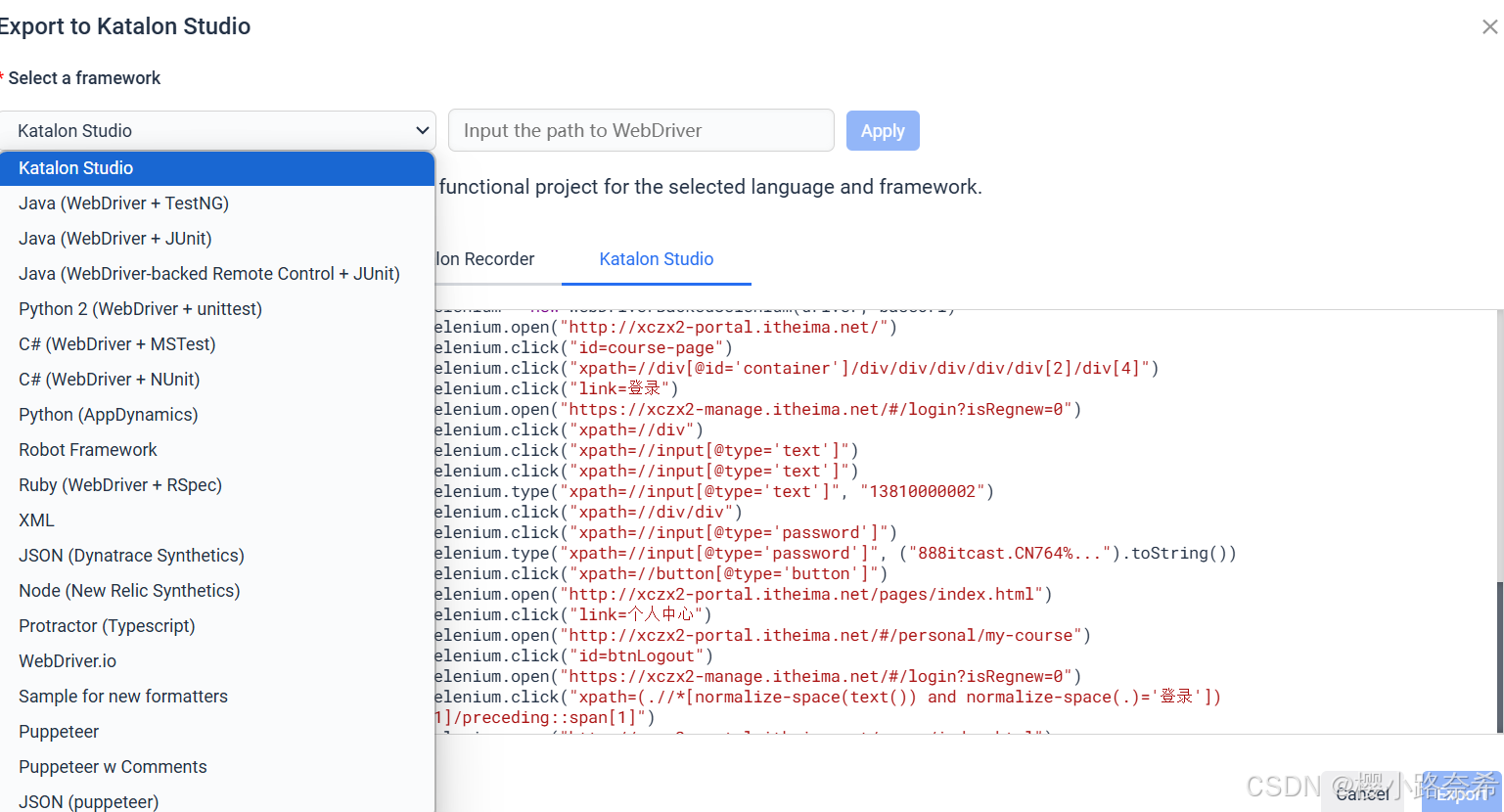Pick Java (WebDriver-backed Remote Control + JUnit)
Image resolution: width=1504 pixels, height=812 pixels.
(217, 274)
